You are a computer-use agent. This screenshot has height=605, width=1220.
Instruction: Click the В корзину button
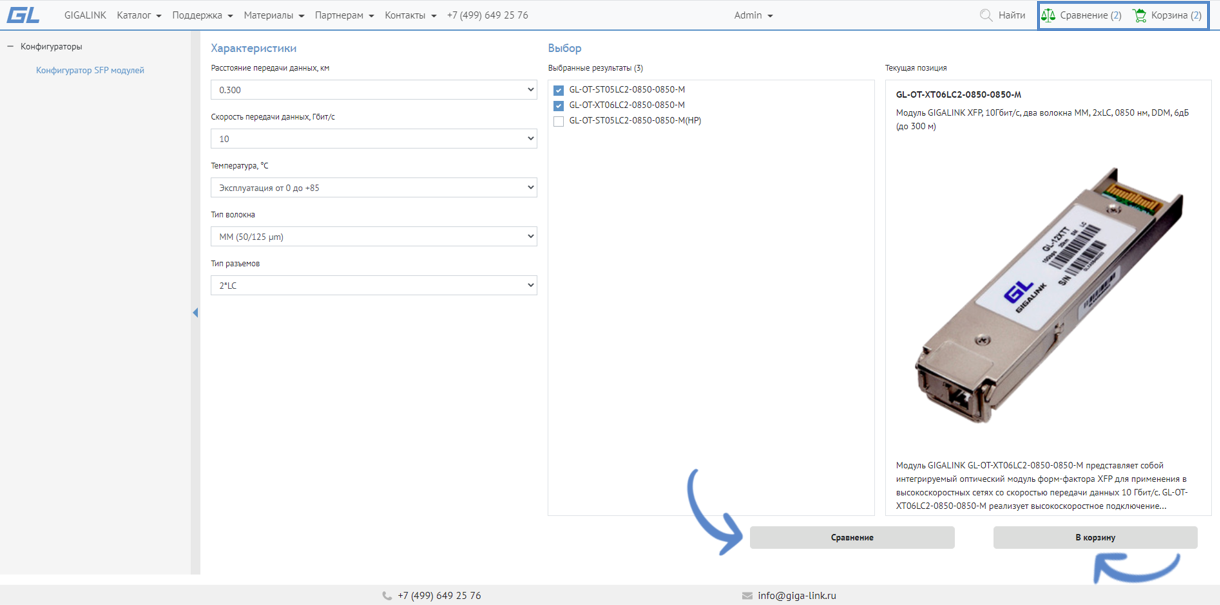click(x=1095, y=538)
